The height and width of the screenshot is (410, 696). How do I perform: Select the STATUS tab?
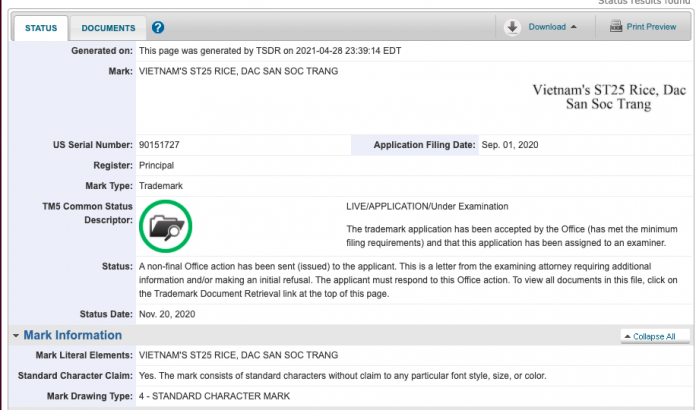coord(41,28)
